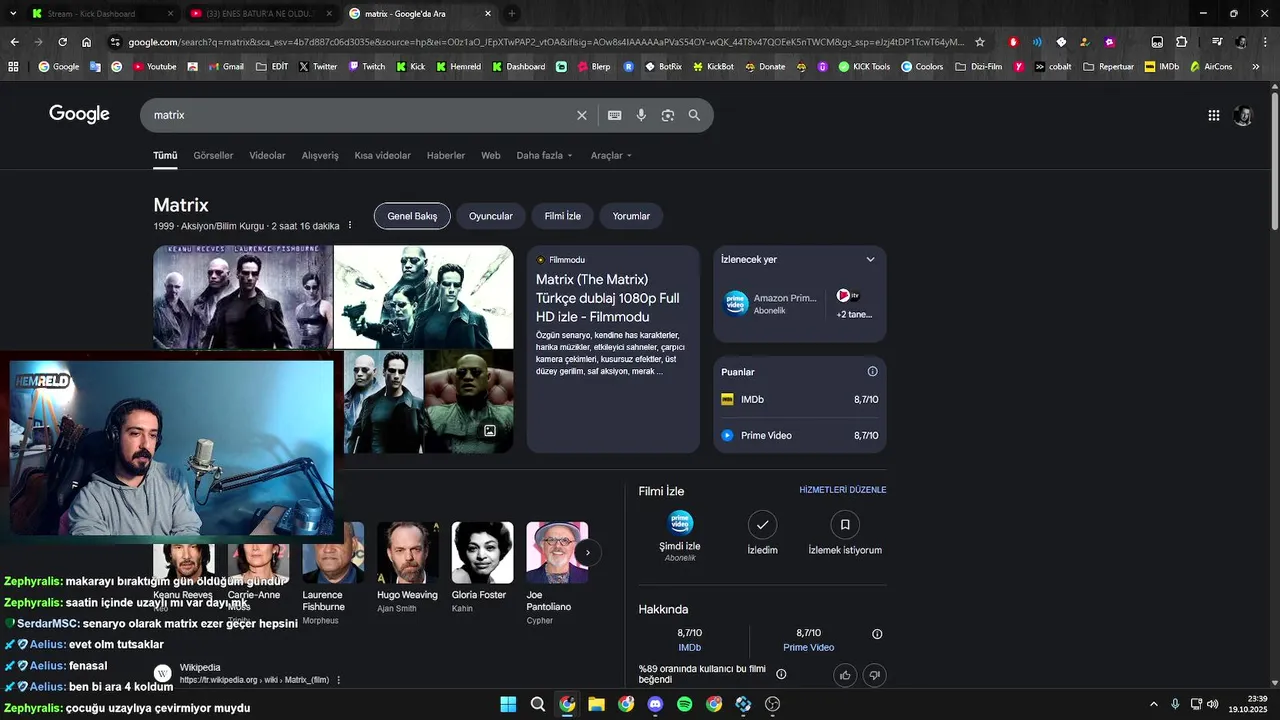Open the Daha fazla dropdown
The image size is (1280, 720).
point(545,155)
